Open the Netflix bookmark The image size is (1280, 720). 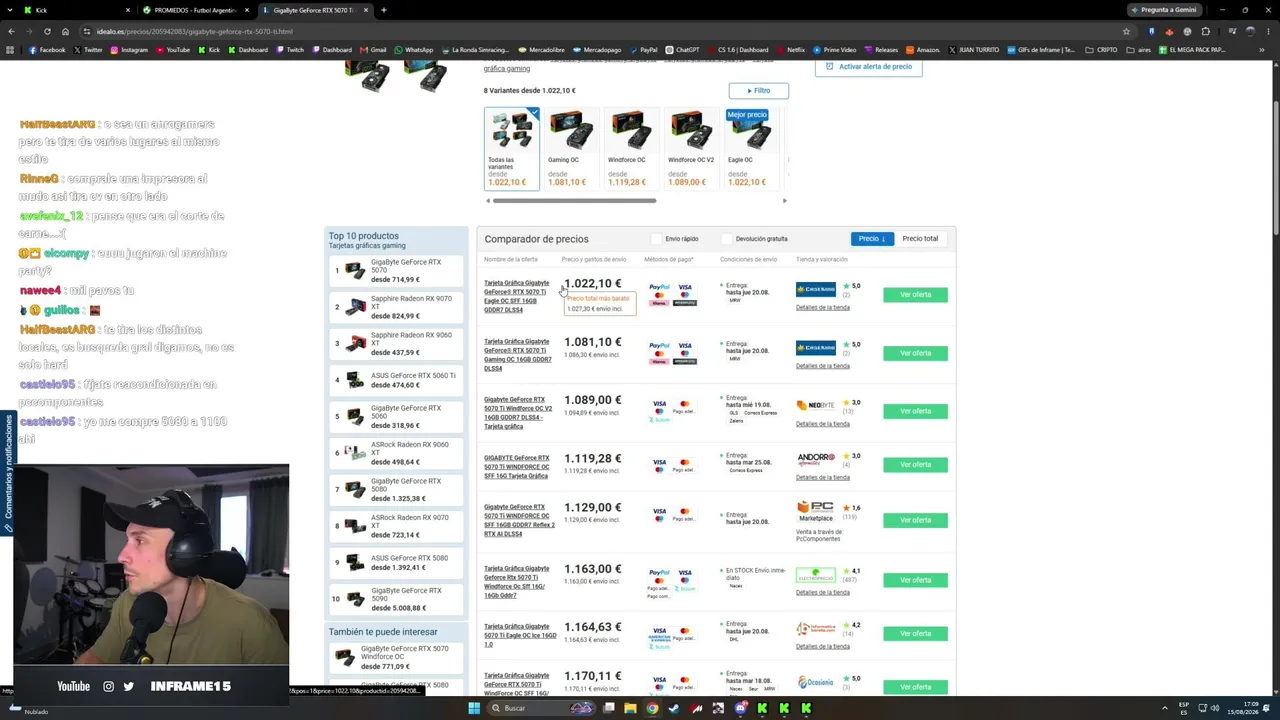click(x=790, y=50)
